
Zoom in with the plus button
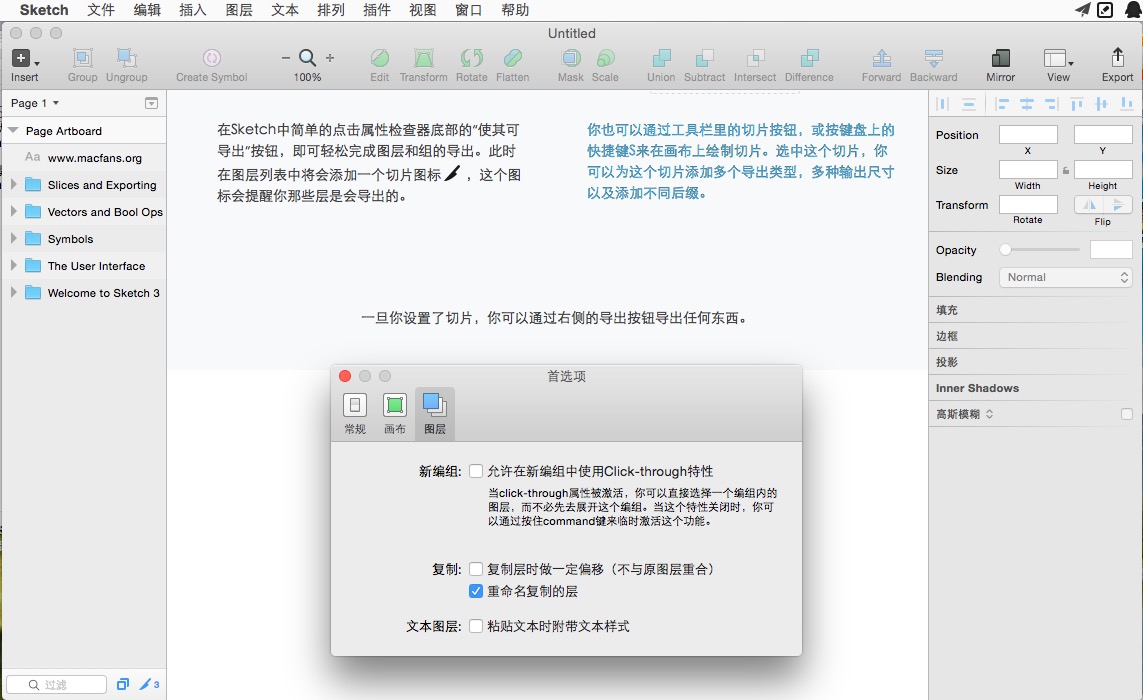(x=330, y=58)
